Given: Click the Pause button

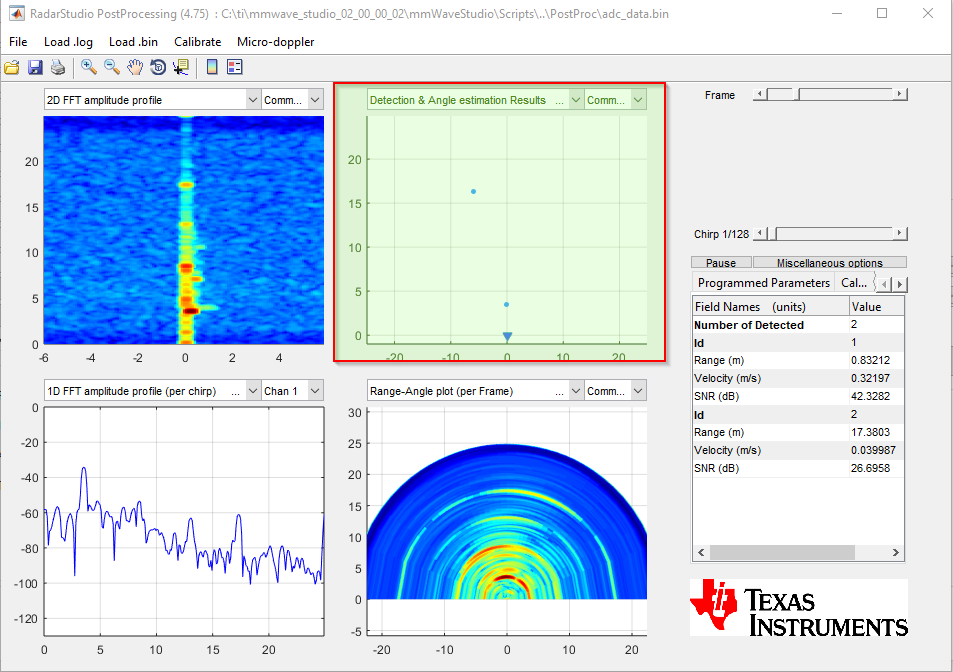Looking at the screenshot, I should (721, 262).
